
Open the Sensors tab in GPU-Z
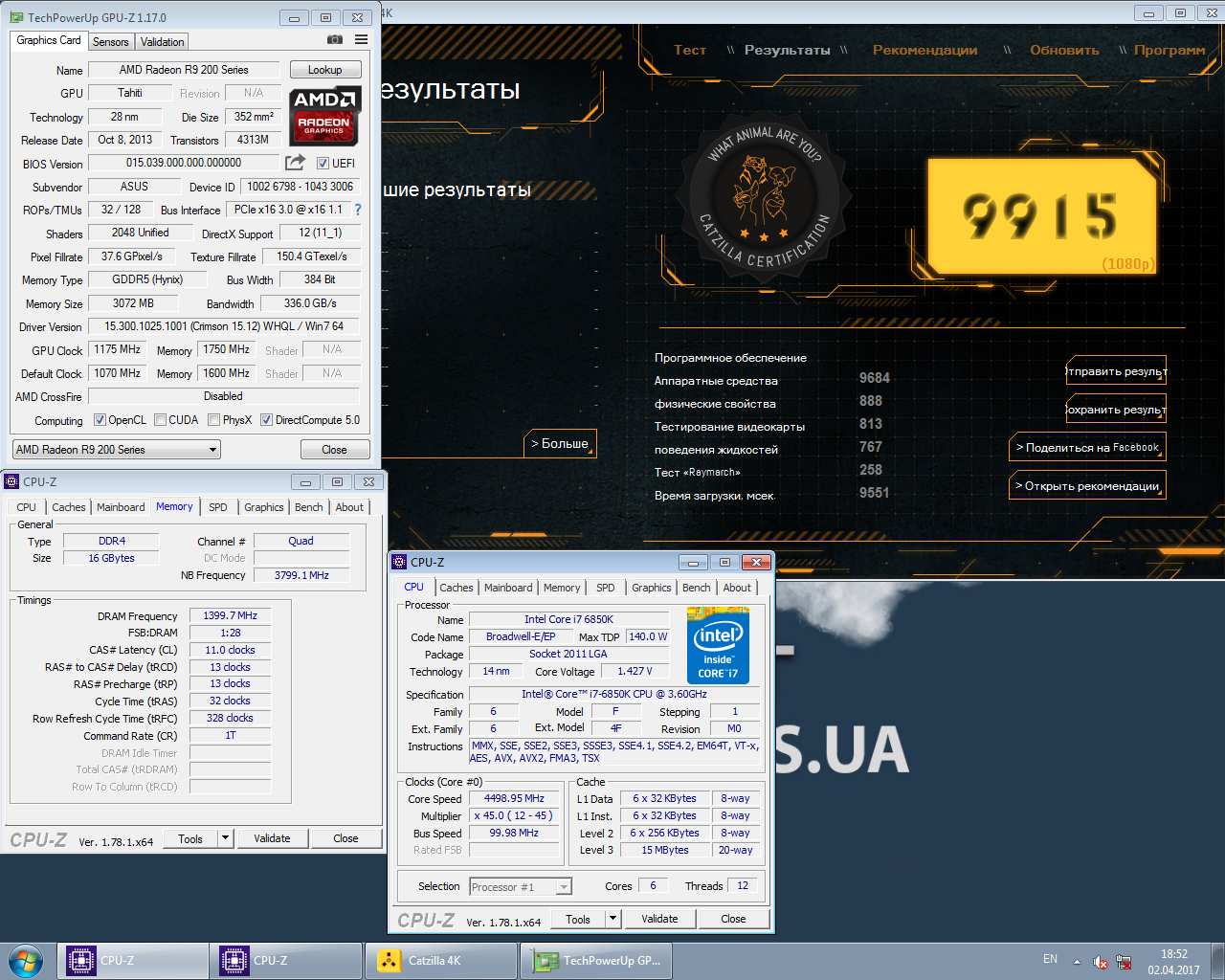(111, 42)
